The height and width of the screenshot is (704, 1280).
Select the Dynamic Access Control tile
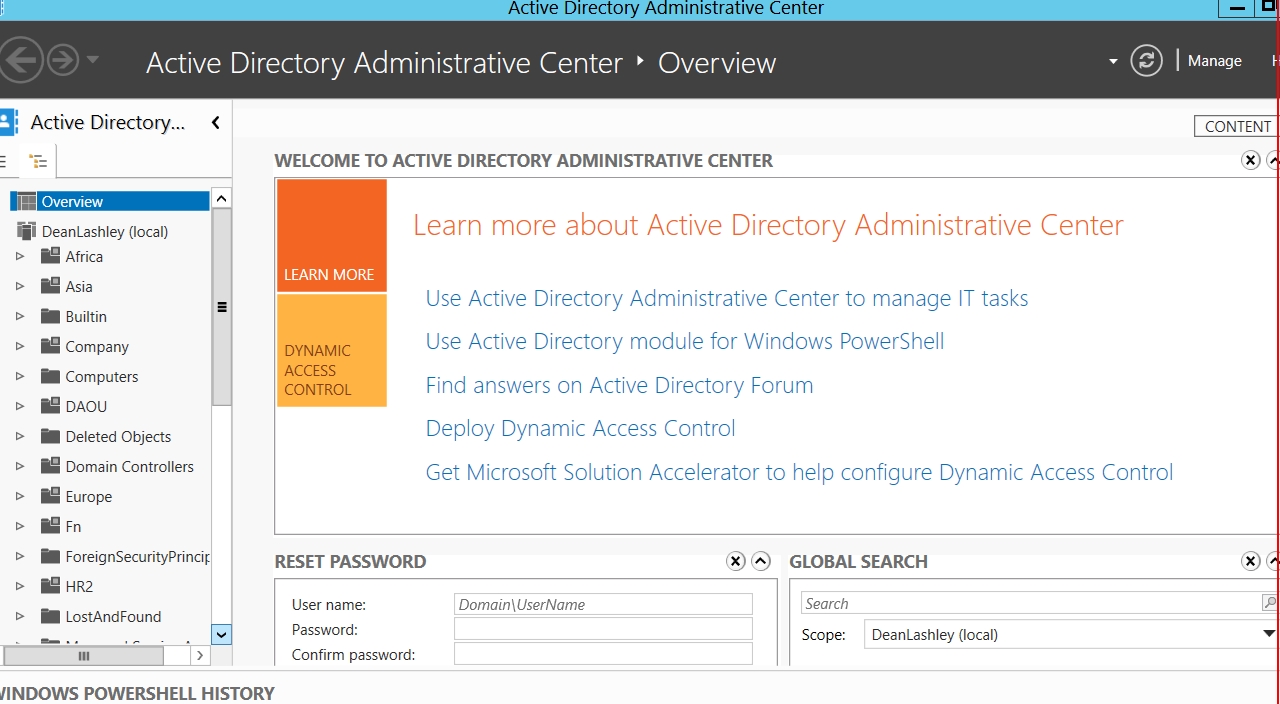331,351
